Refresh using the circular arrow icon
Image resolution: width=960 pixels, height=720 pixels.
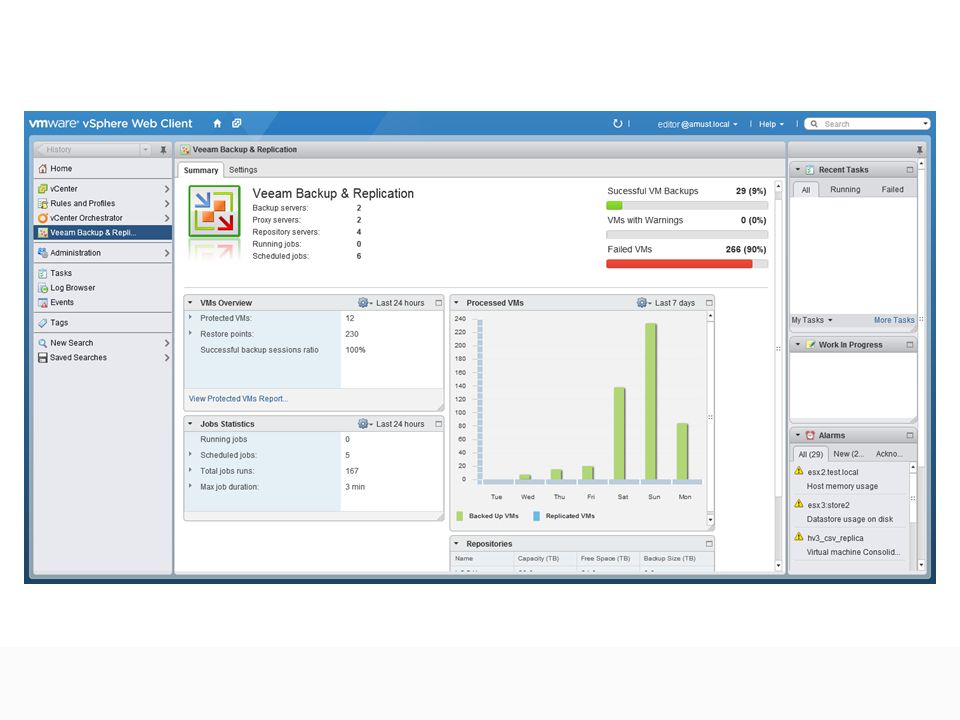[x=618, y=124]
